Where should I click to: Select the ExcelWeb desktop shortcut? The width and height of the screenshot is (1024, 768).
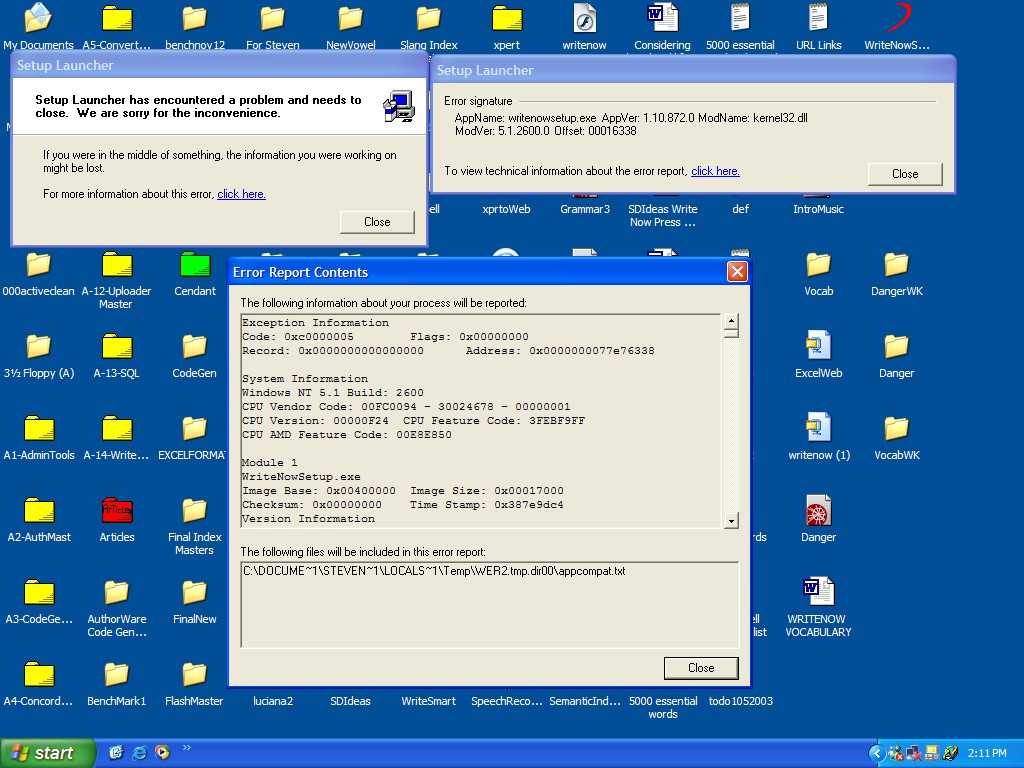818,346
